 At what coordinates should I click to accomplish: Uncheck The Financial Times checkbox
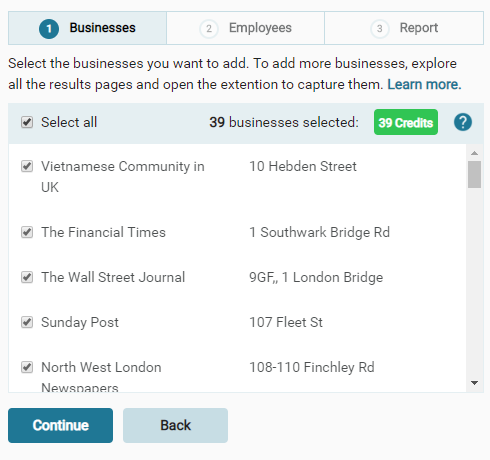[27, 232]
